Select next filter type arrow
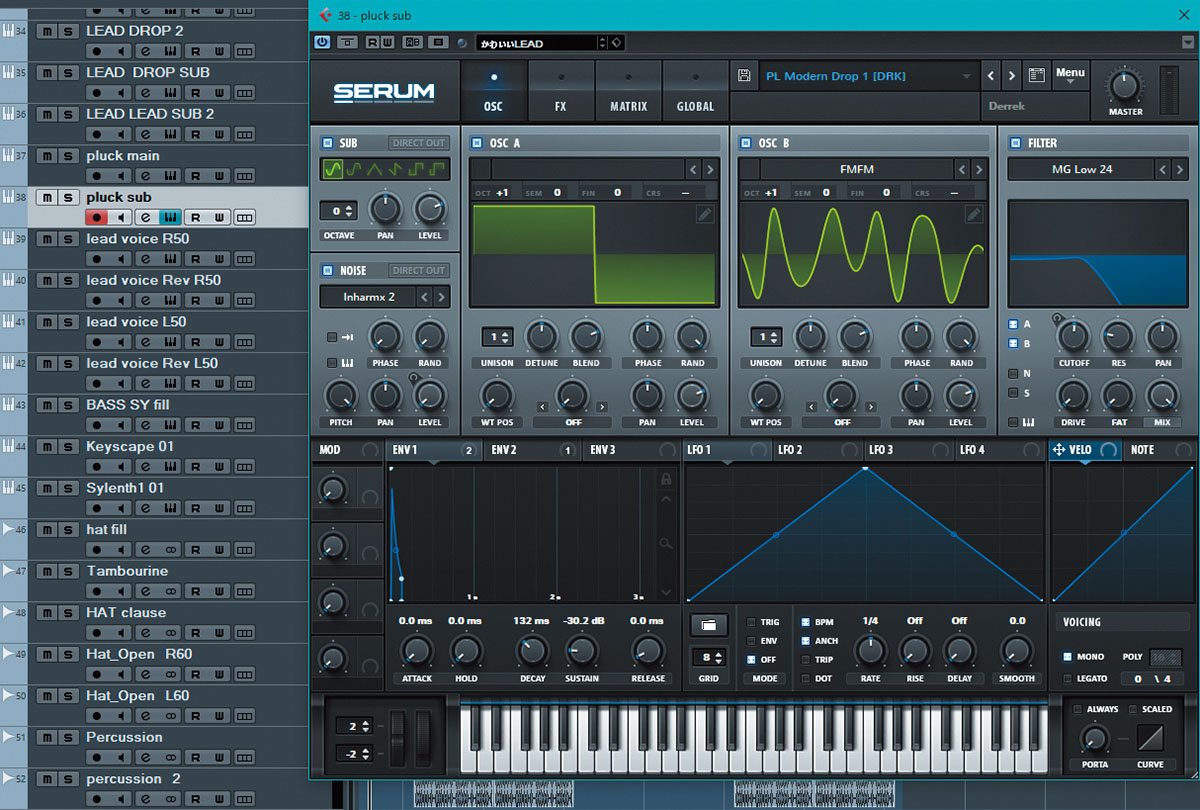 (x=1181, y=169)
